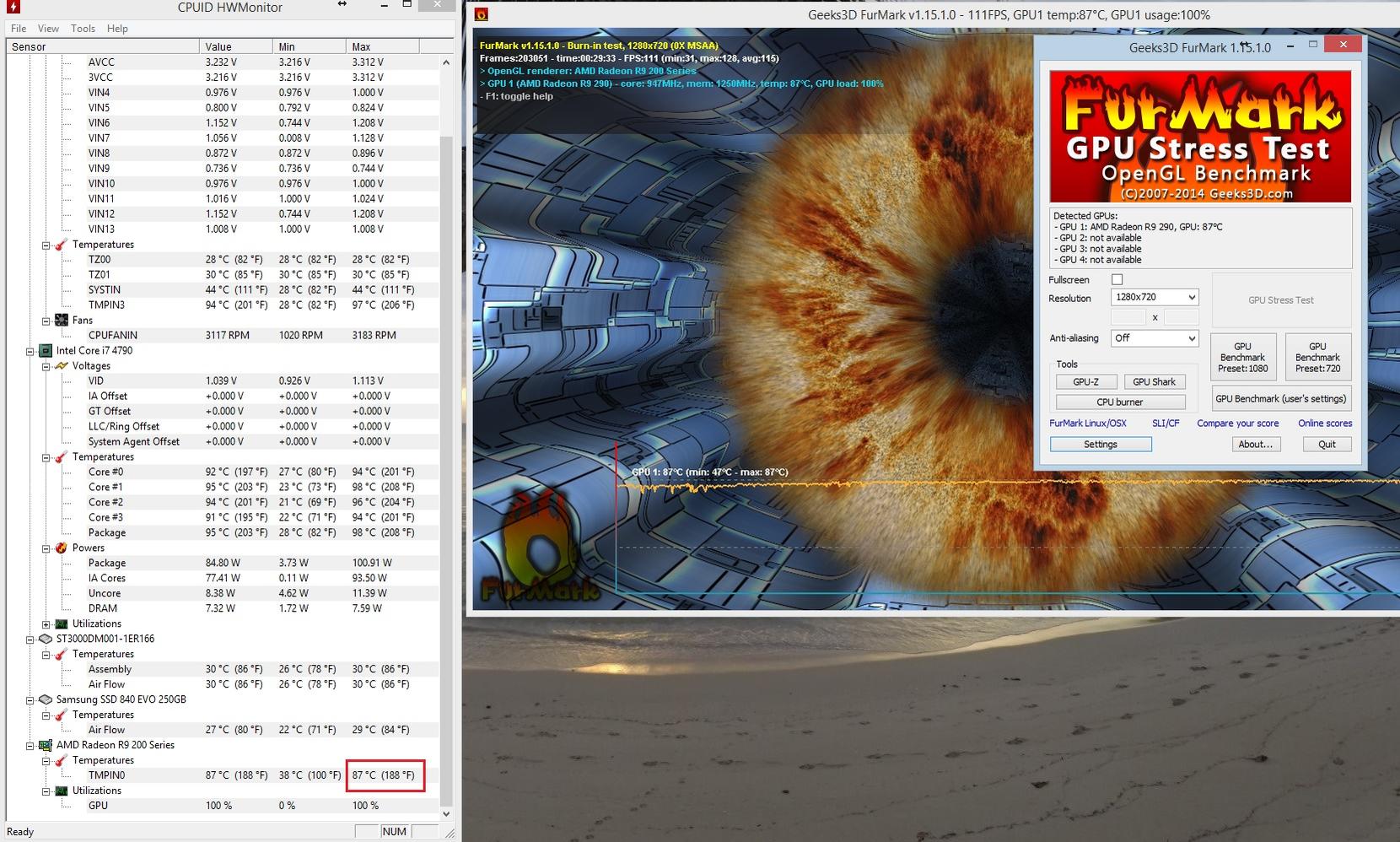1400x842 pixels.
Task: Click the Temperatures icon under ST3000DM001
Action: coord(62,655)
